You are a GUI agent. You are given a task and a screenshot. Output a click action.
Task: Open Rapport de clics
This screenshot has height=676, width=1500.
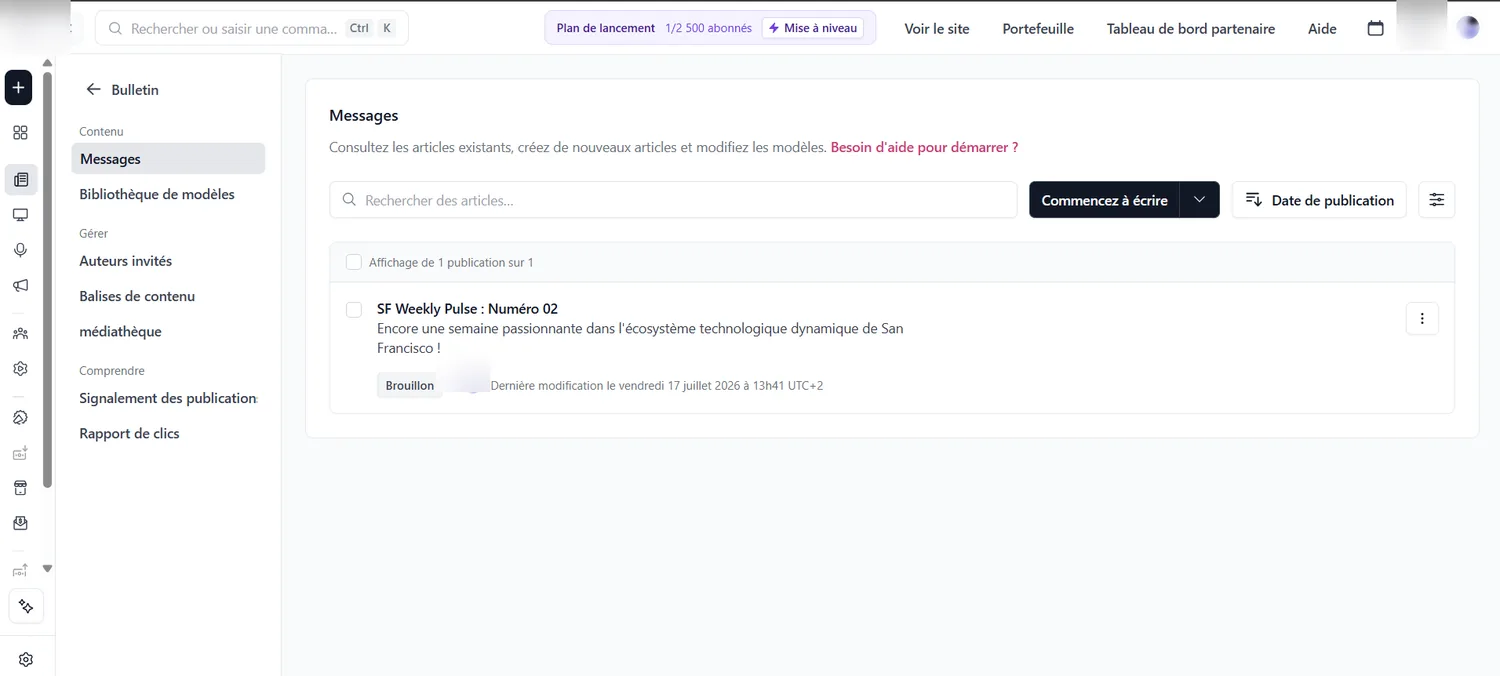click(x=130, y=433)
